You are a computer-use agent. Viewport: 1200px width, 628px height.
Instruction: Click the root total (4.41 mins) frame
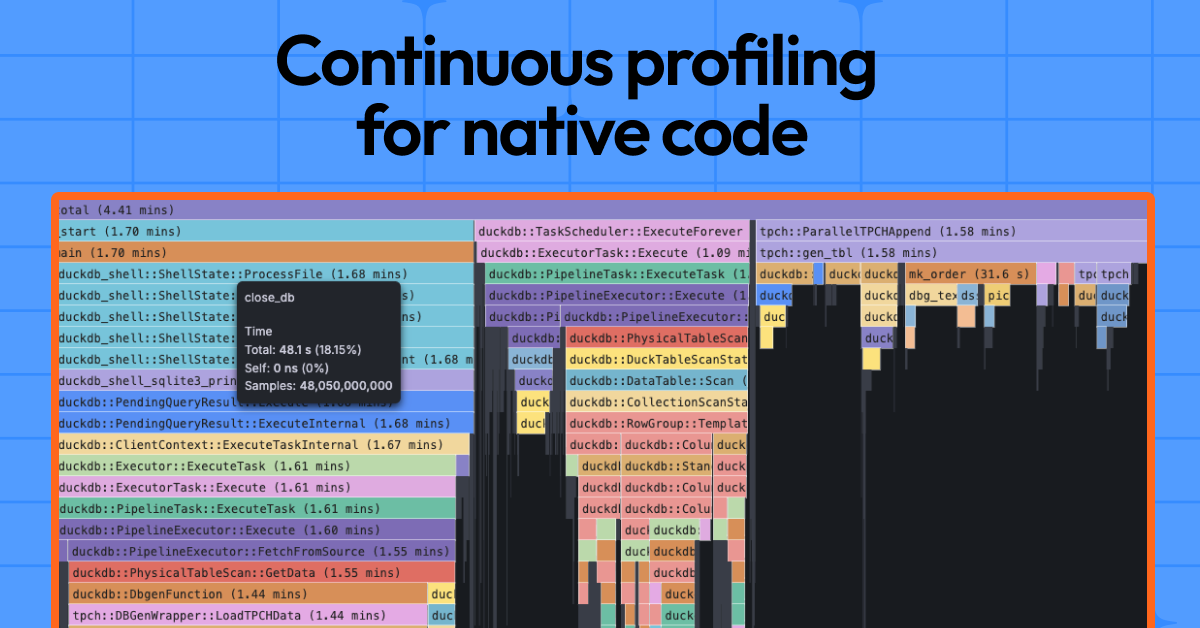pyautogui.click(x=600, y=210)
